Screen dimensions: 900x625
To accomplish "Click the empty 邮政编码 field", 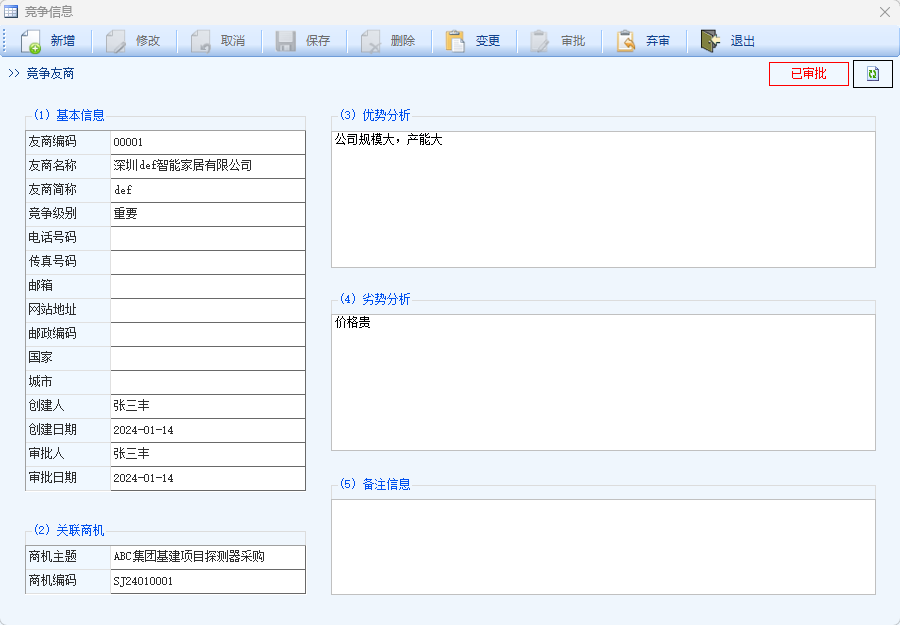I will (208, 335).
